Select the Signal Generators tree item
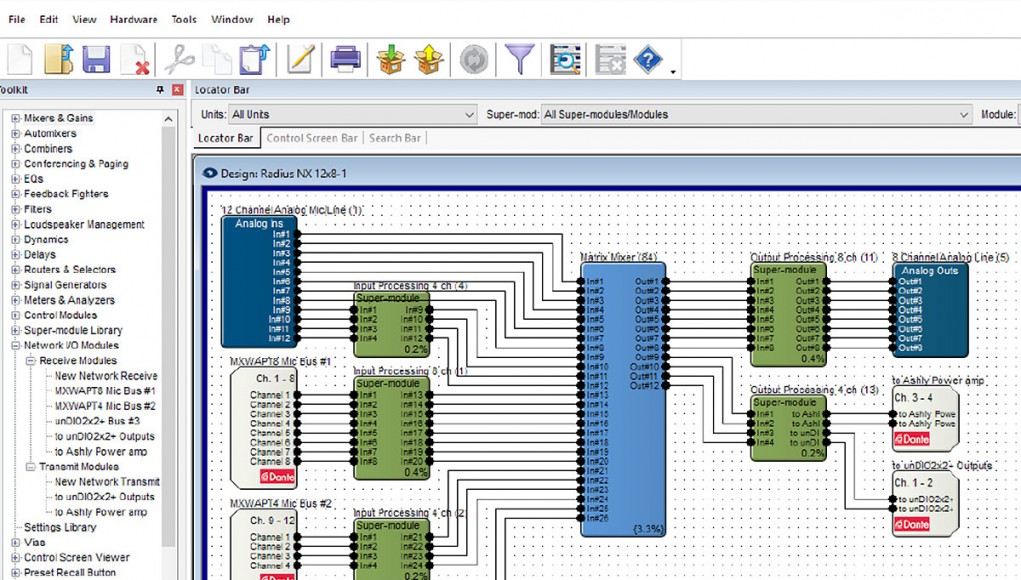 65,285
